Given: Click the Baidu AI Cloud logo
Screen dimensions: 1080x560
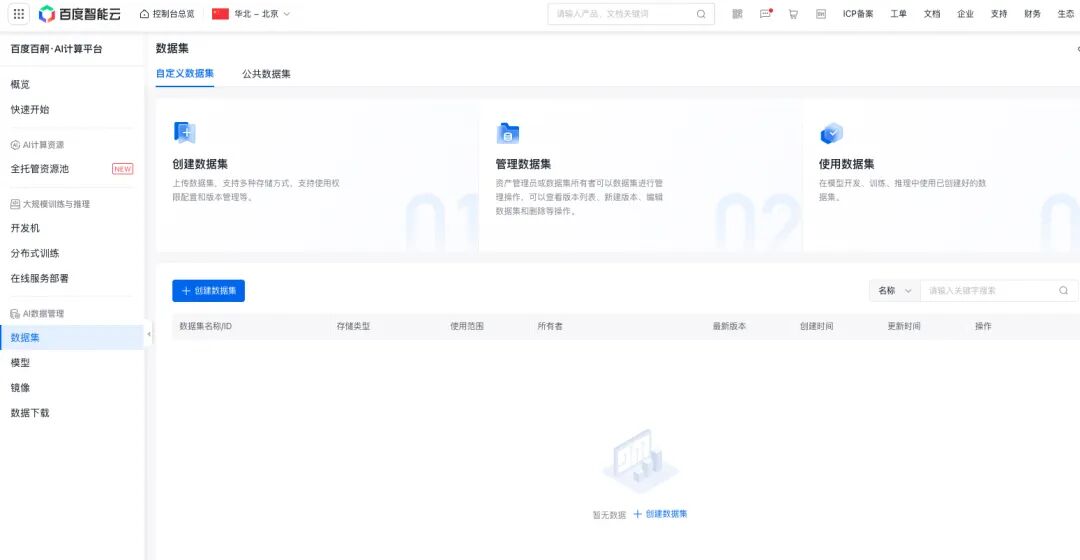Looking at the screenshot, I should (x=80, y=14).
